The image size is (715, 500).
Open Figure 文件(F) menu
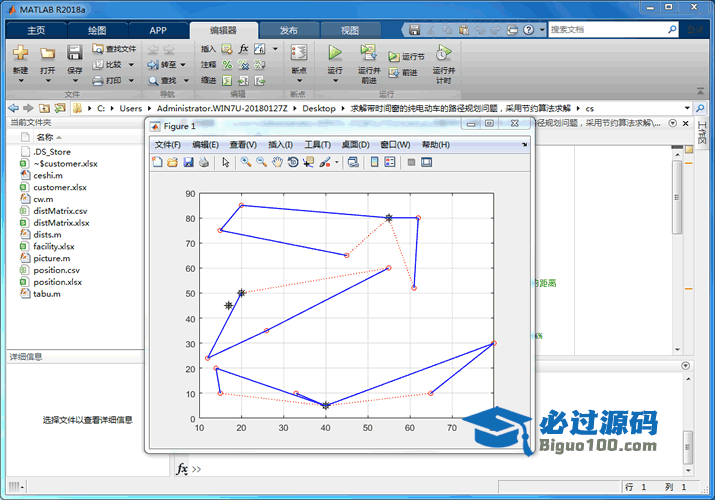pyautogui.click(x=168, y=144)
